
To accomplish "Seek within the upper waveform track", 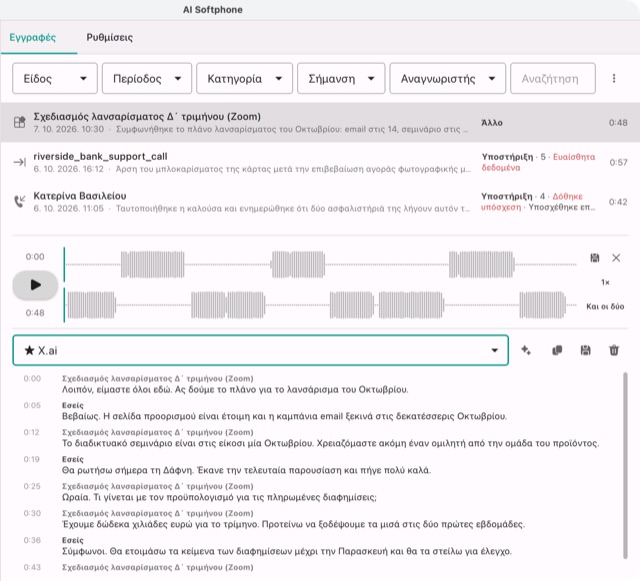I will (320, 264).
